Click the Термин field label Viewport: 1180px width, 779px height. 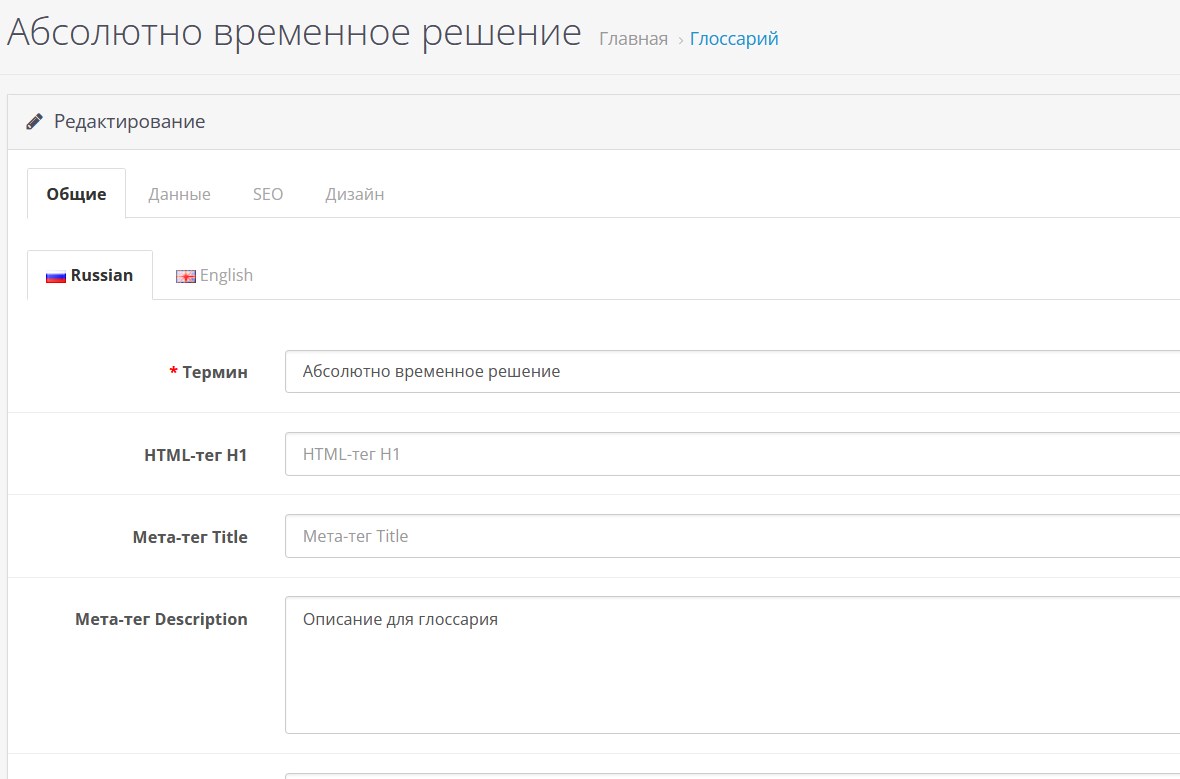(215, 372)
